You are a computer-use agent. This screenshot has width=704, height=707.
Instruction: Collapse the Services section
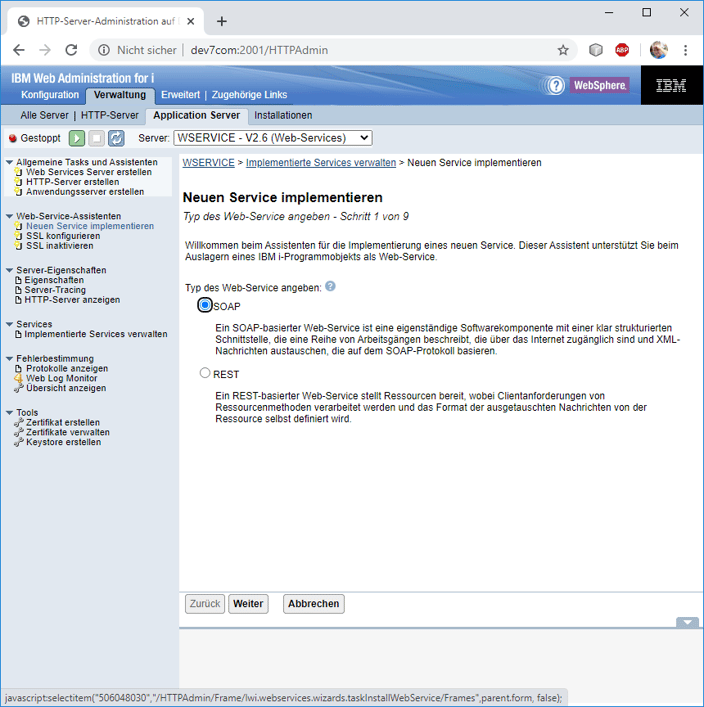click(9, 324)
